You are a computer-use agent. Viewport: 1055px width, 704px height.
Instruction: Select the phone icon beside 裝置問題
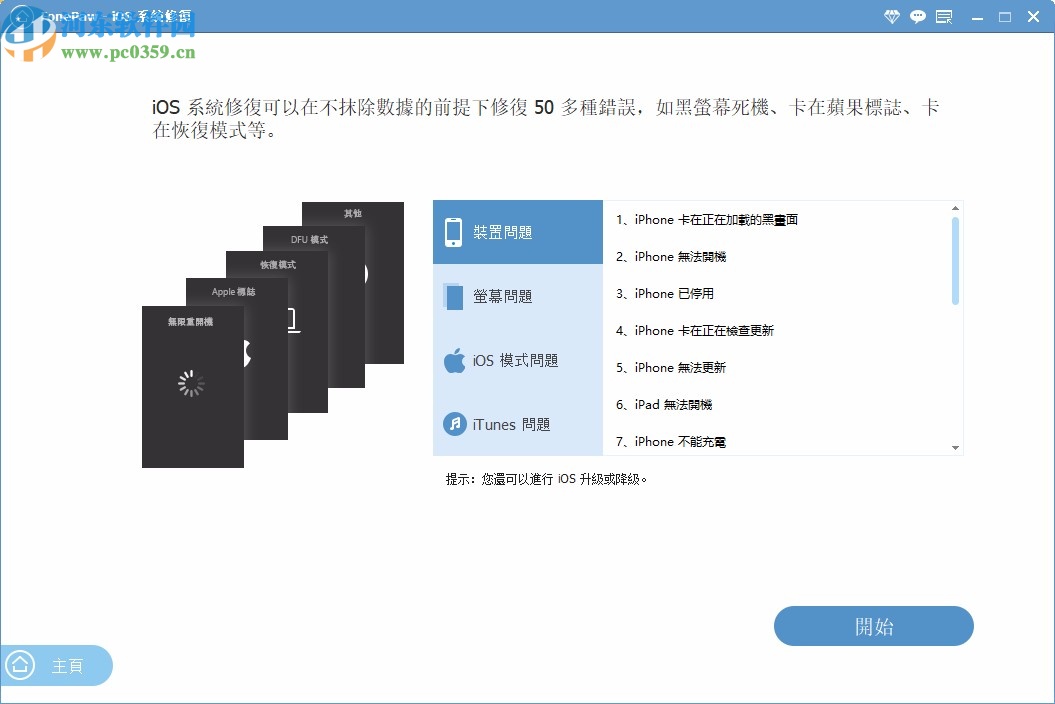(453, 231)
